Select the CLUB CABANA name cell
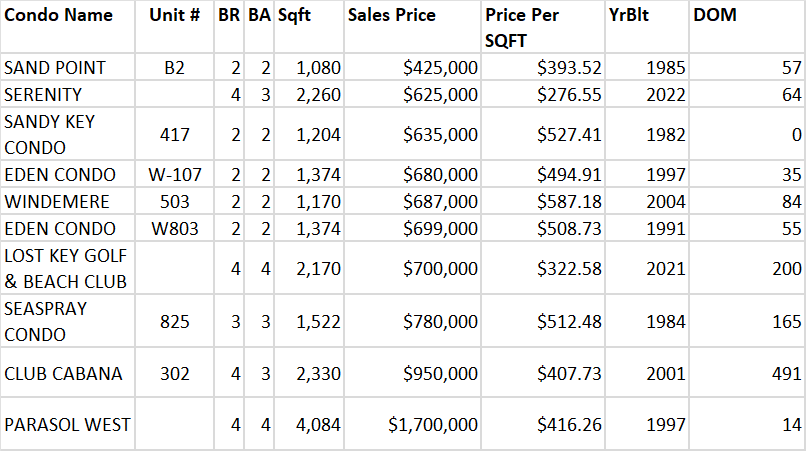 [63, 374]
